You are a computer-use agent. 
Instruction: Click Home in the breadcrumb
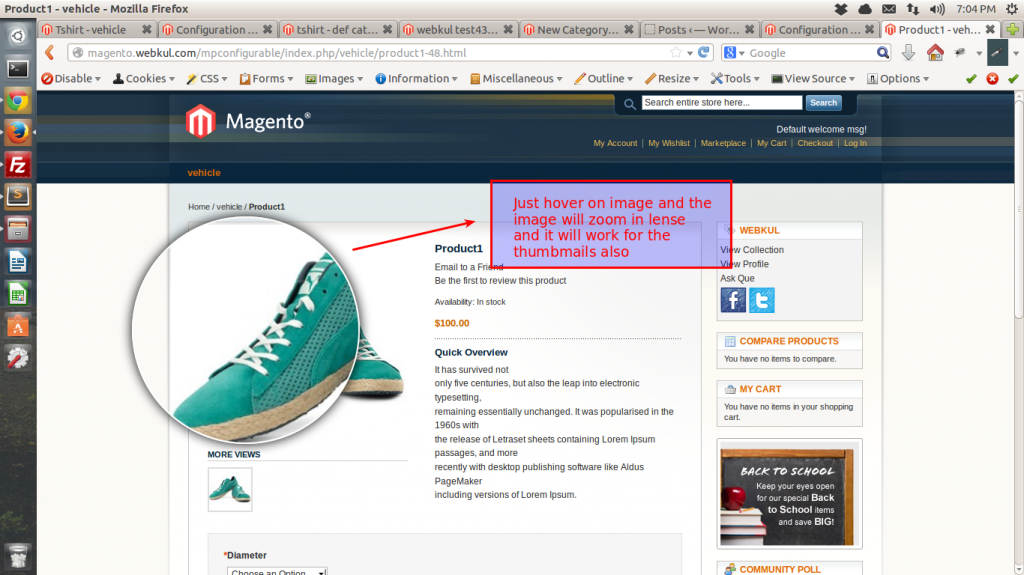pyautogui.click(x=199, y=206)
